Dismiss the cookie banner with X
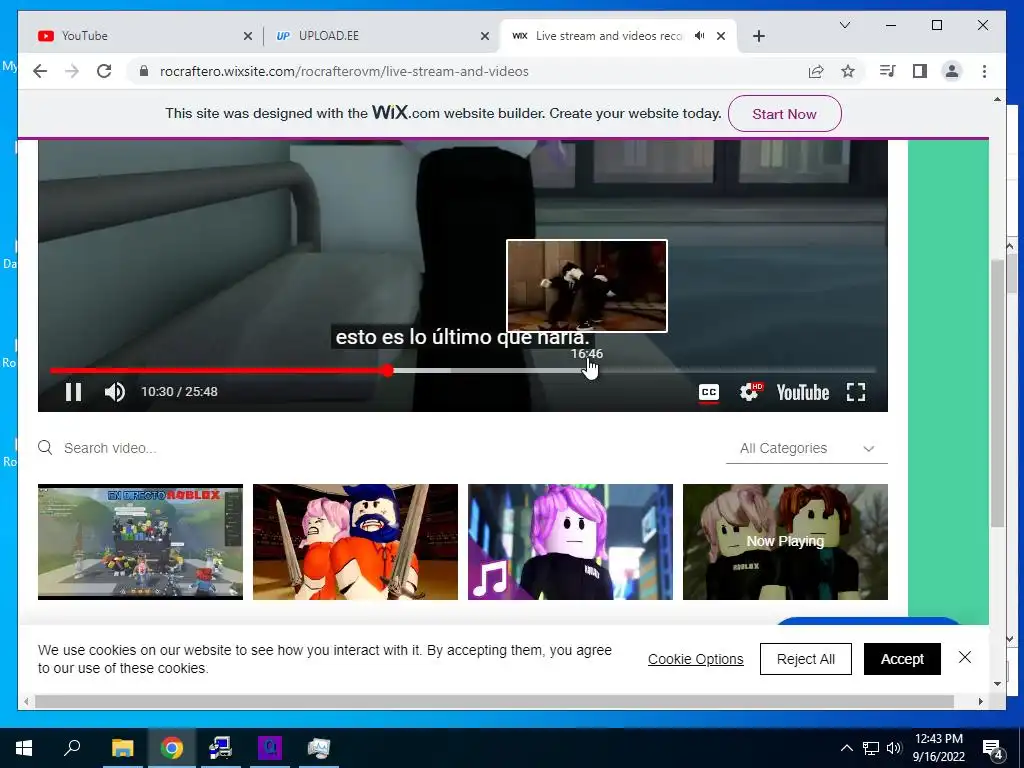 [x=965, y=657]
